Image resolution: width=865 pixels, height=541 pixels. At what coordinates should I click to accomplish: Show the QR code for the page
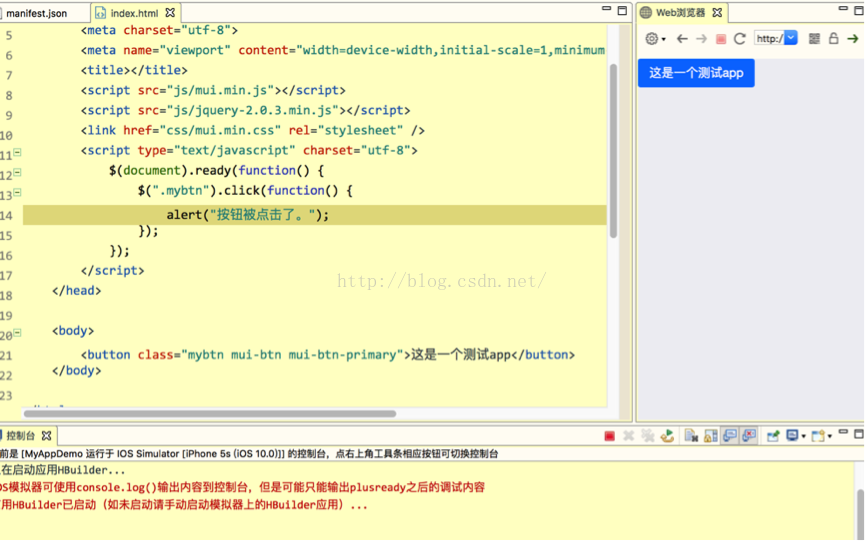(x=814, y=38)
